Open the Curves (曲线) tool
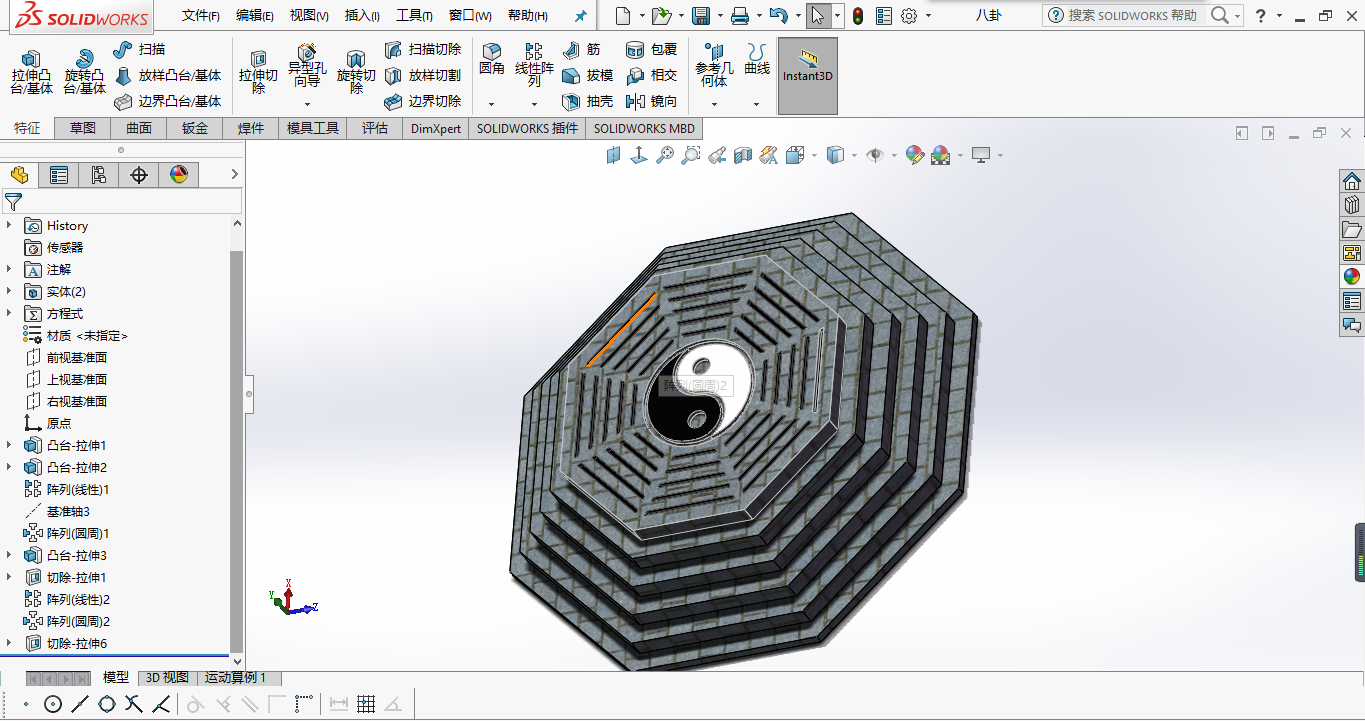This screenshot has height=721, width=1365. tap(757, 60)
